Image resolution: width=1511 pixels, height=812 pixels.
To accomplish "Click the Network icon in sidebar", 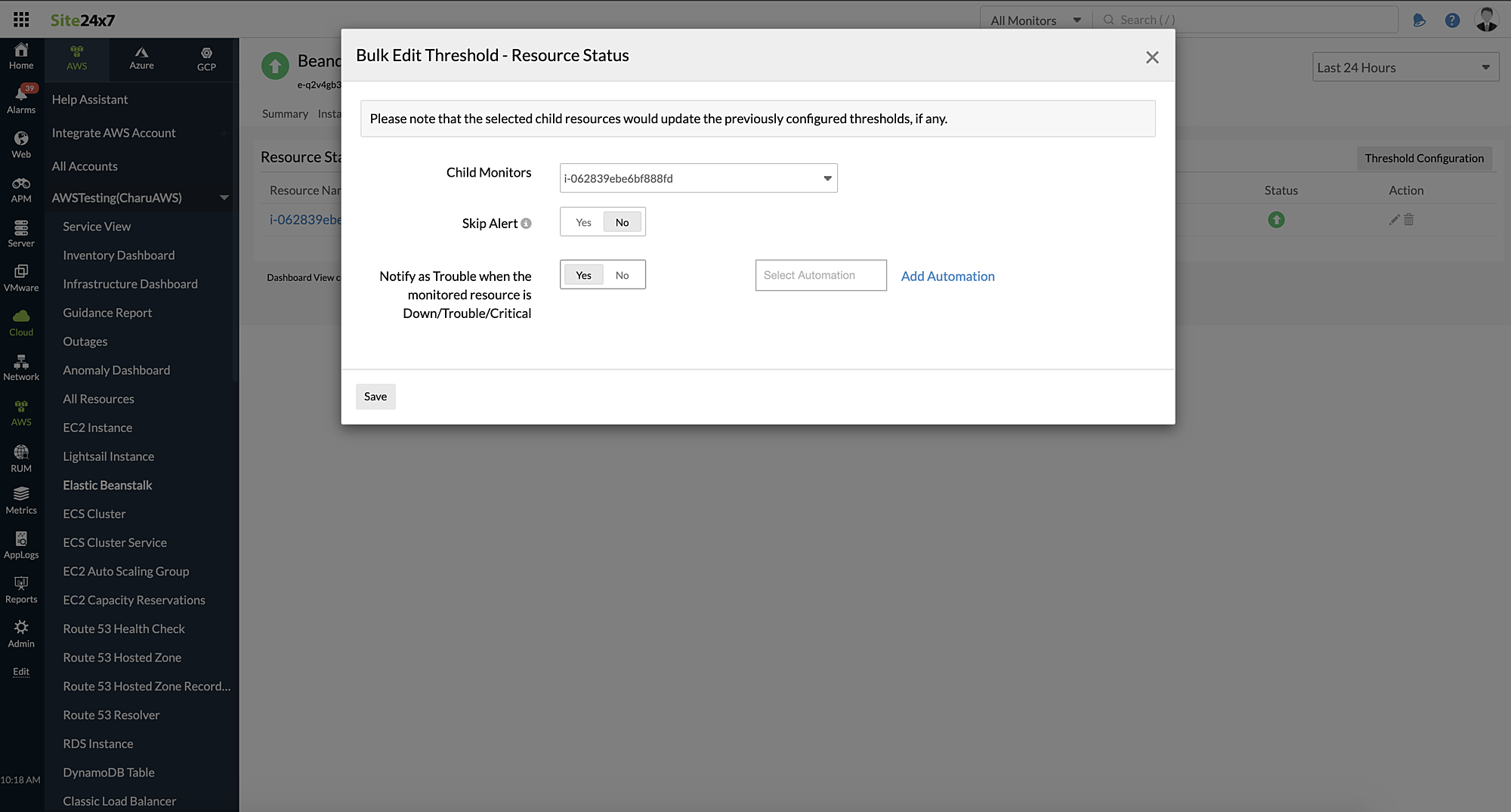I will tap(21, 368).
